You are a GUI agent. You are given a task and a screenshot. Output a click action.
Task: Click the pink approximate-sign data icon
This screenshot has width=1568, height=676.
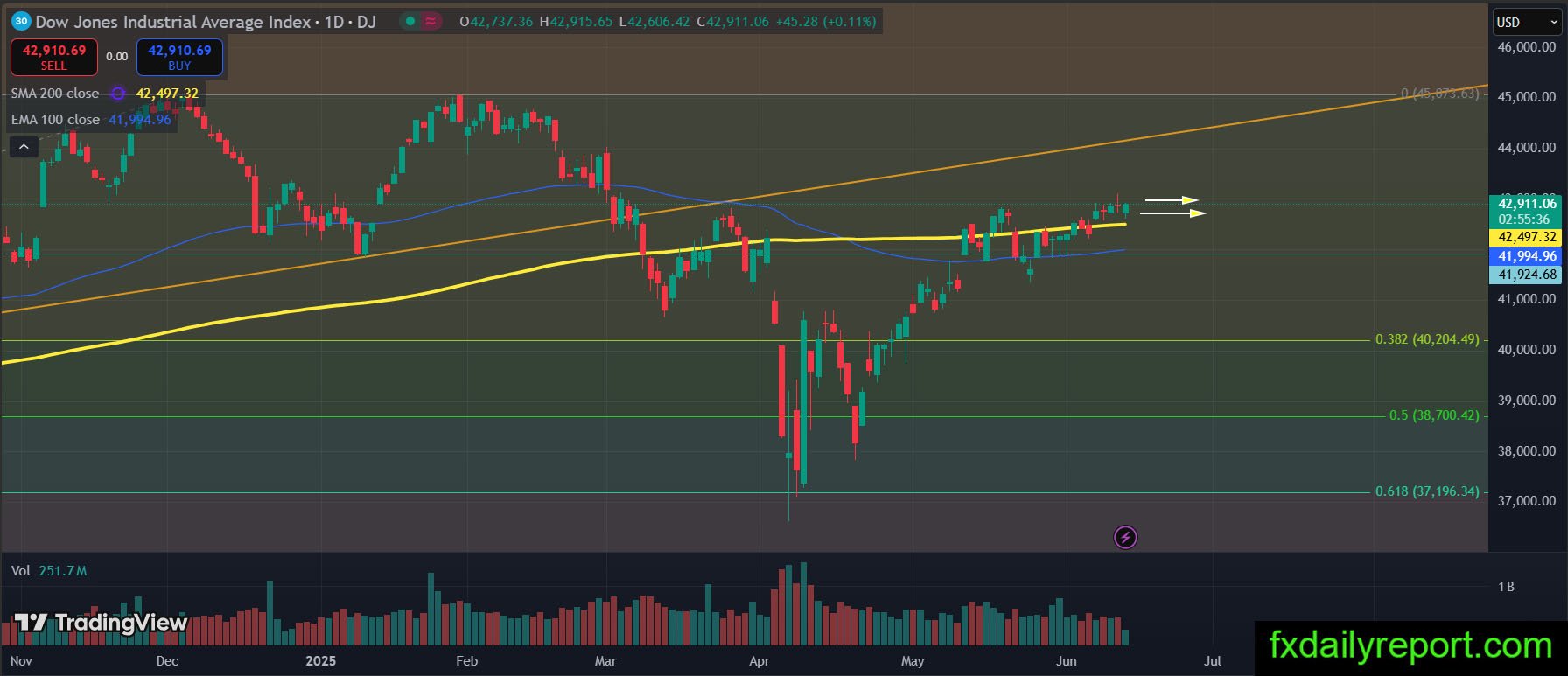click(430, 22)
